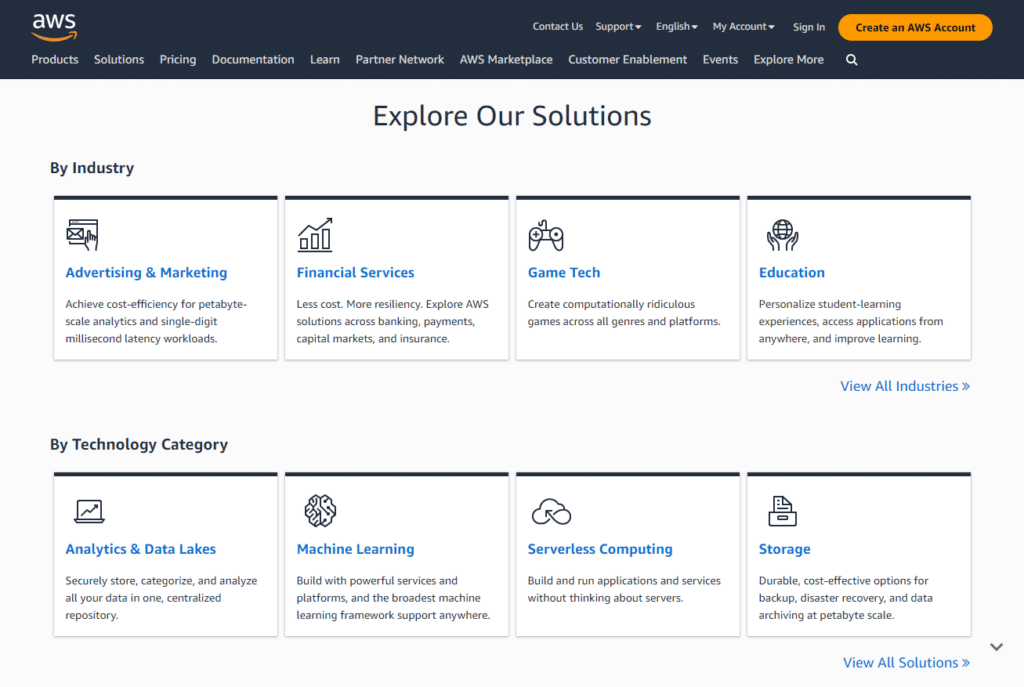The height and width of the screenshot is (687, 1024).
Task: Click the AWS logo
Action: (x=54, y=27)
